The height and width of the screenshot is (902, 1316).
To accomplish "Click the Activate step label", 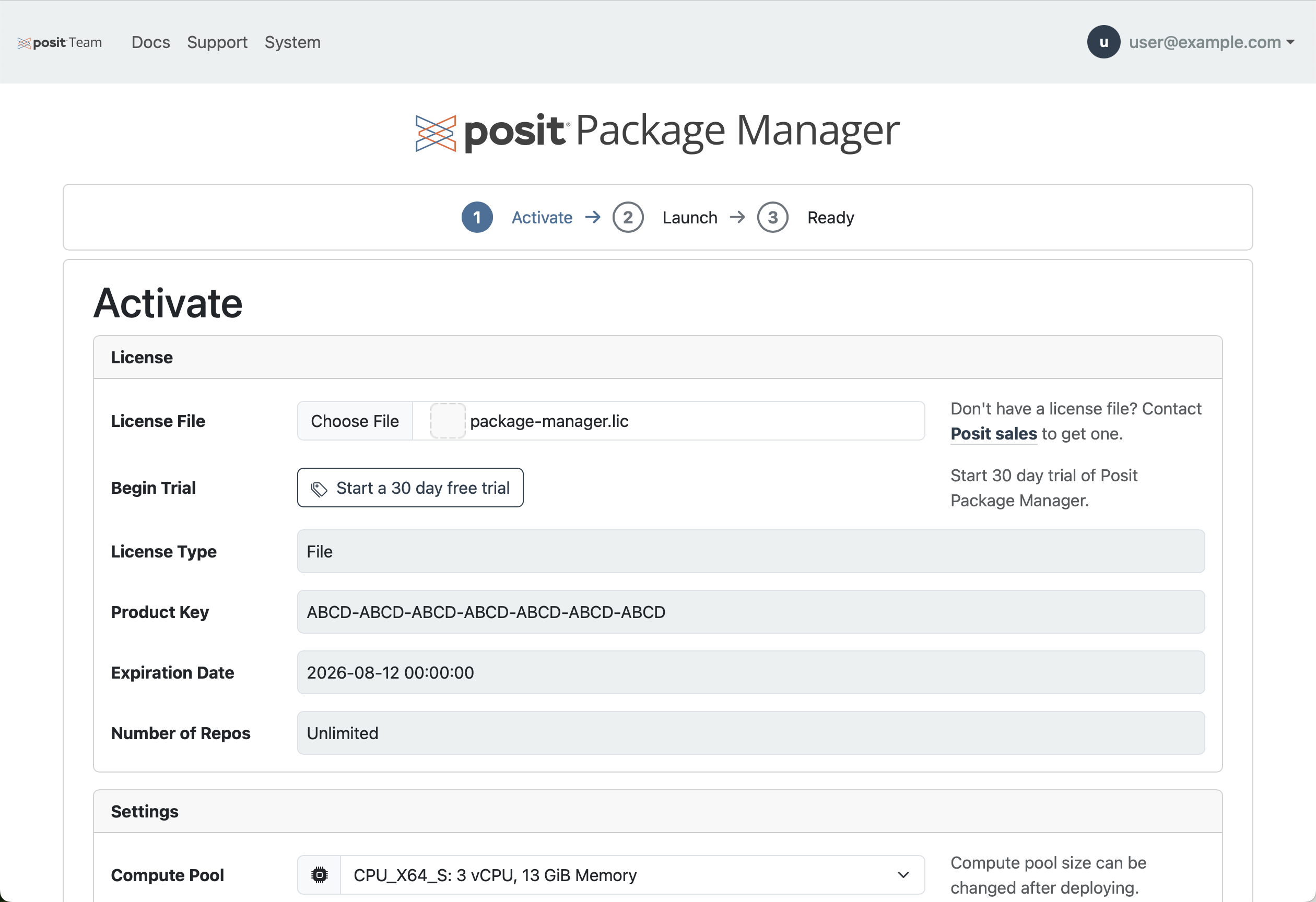I will [542, 217].
